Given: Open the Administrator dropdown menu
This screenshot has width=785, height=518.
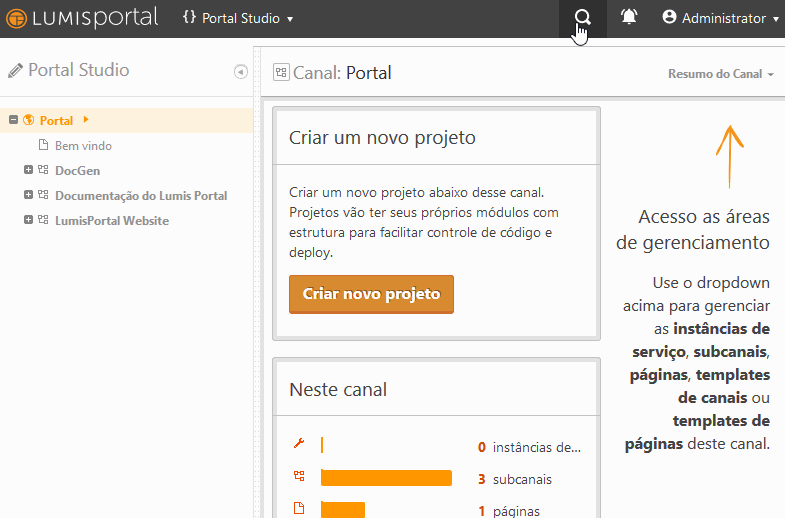Looking at the screenshot, I should pyautogui.click(x=721, y=19).
